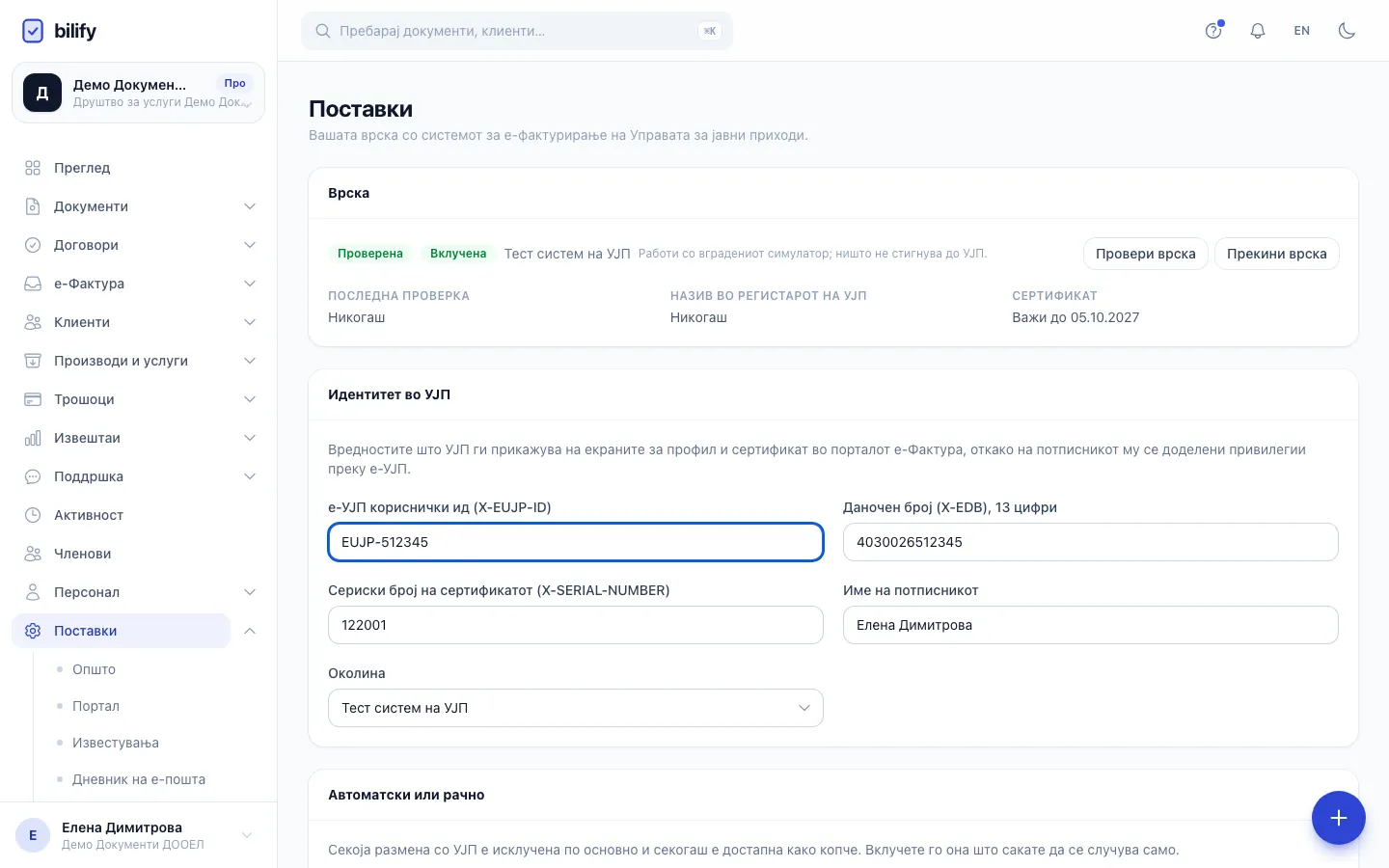The image size is (1389, 868).
Task: Click the Производи и услуги icon
Action: coord(33,361)
